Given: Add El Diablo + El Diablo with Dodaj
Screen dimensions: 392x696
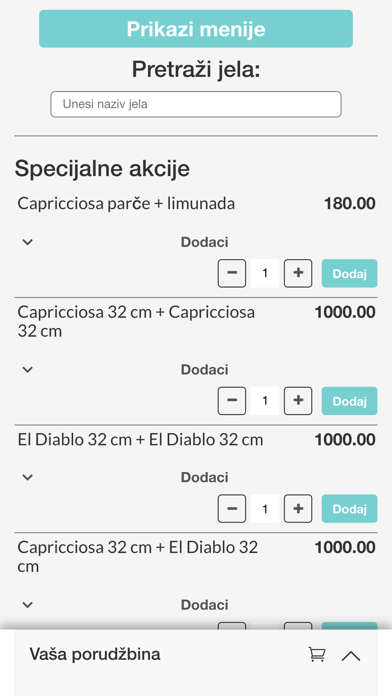Looking at the screenshot, I should click(x=349, y=508).
